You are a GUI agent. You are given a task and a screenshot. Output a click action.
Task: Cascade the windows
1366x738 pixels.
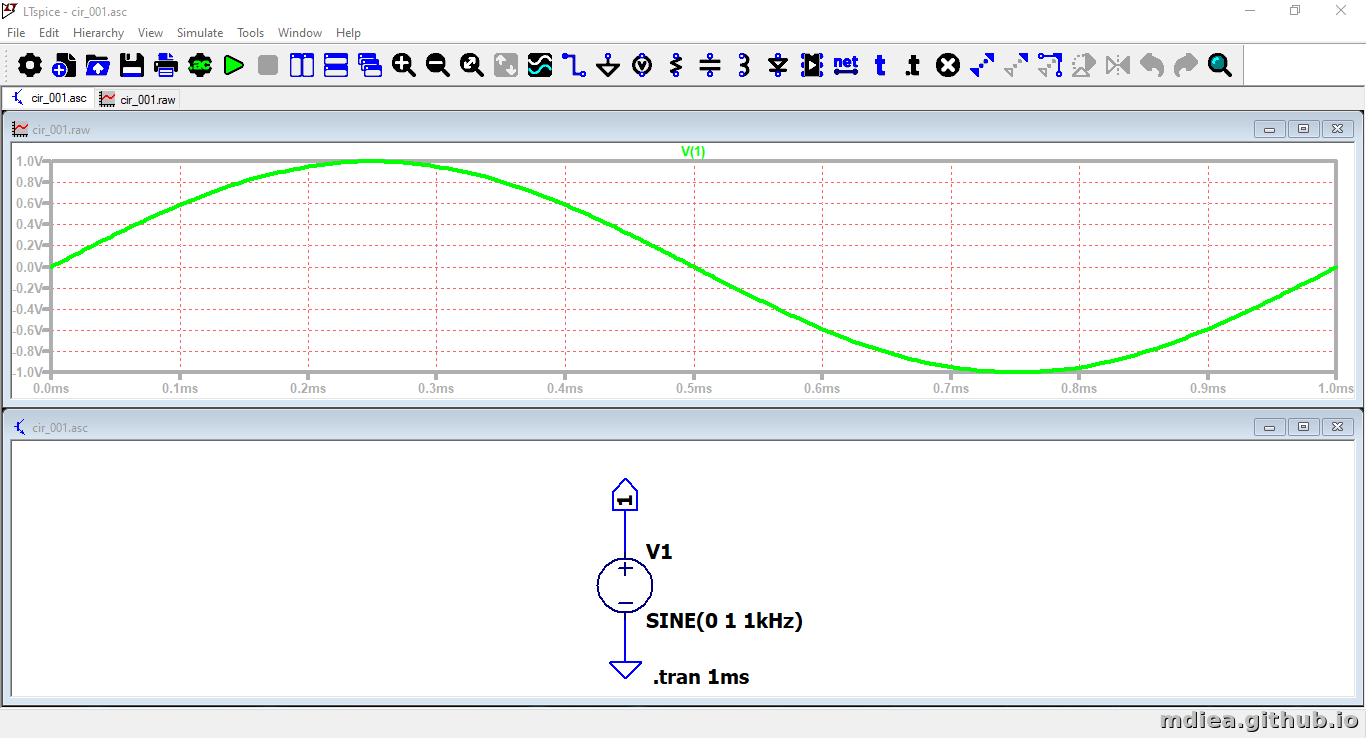tap(370, 66)
